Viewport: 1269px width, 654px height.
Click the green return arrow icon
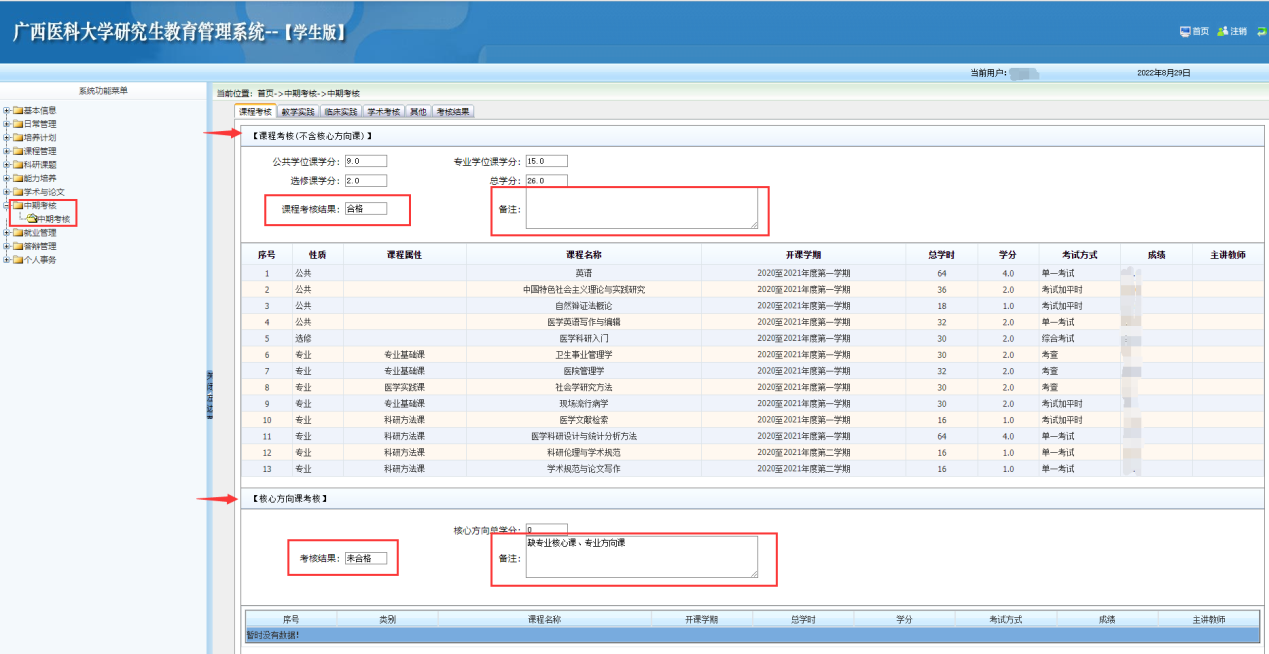point(1262,32)
